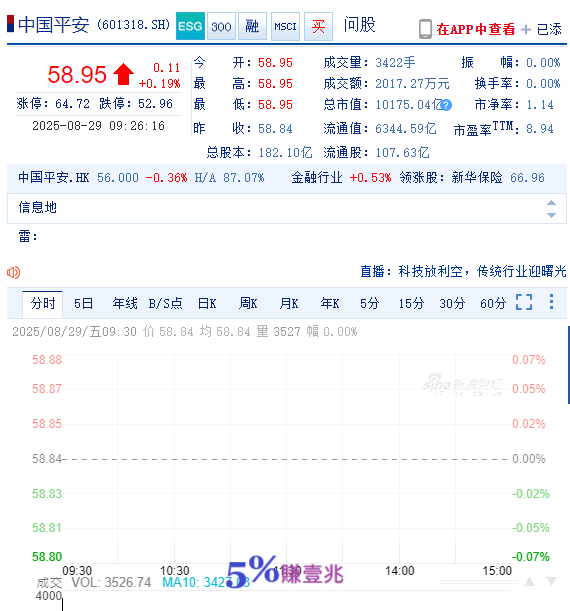Screen dimensions: 570x611
Task: Select the 5日 chart tab
Action: (x=83, y=303)
